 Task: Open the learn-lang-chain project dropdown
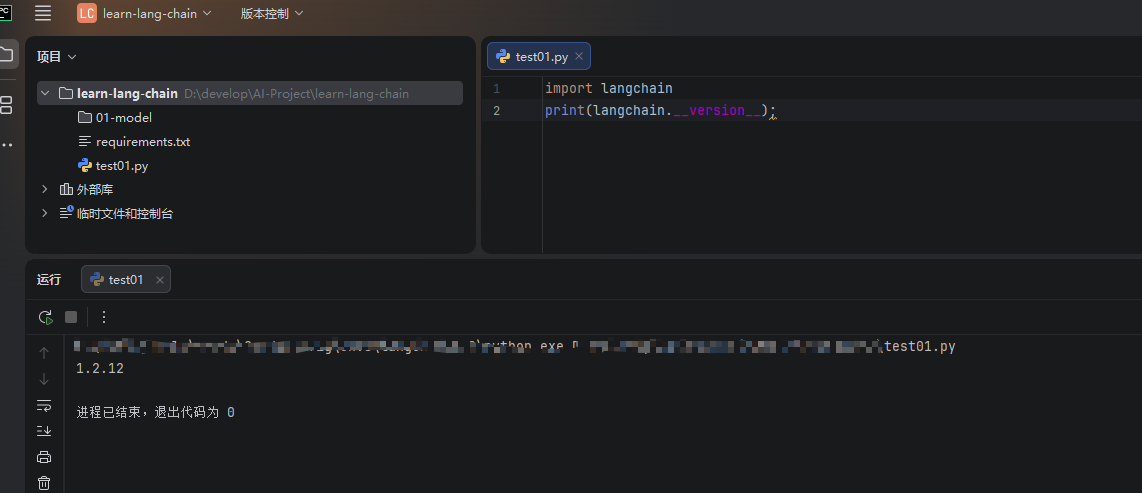point(157,13)
